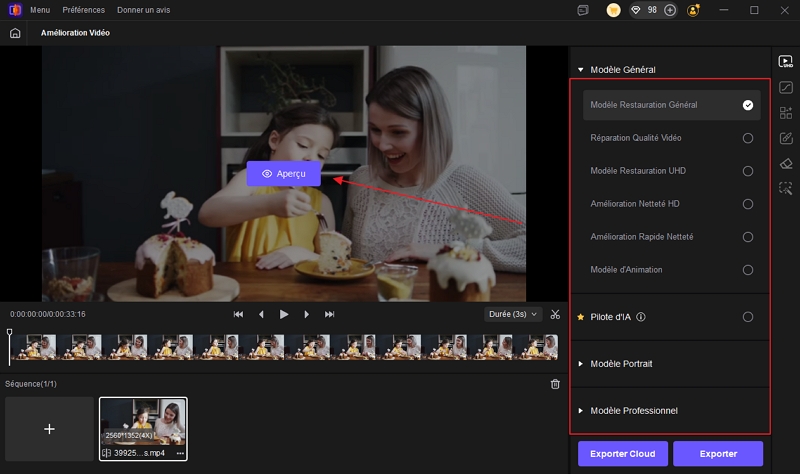
Task: Open the Préférences menu
Action: tap(83, 10)
